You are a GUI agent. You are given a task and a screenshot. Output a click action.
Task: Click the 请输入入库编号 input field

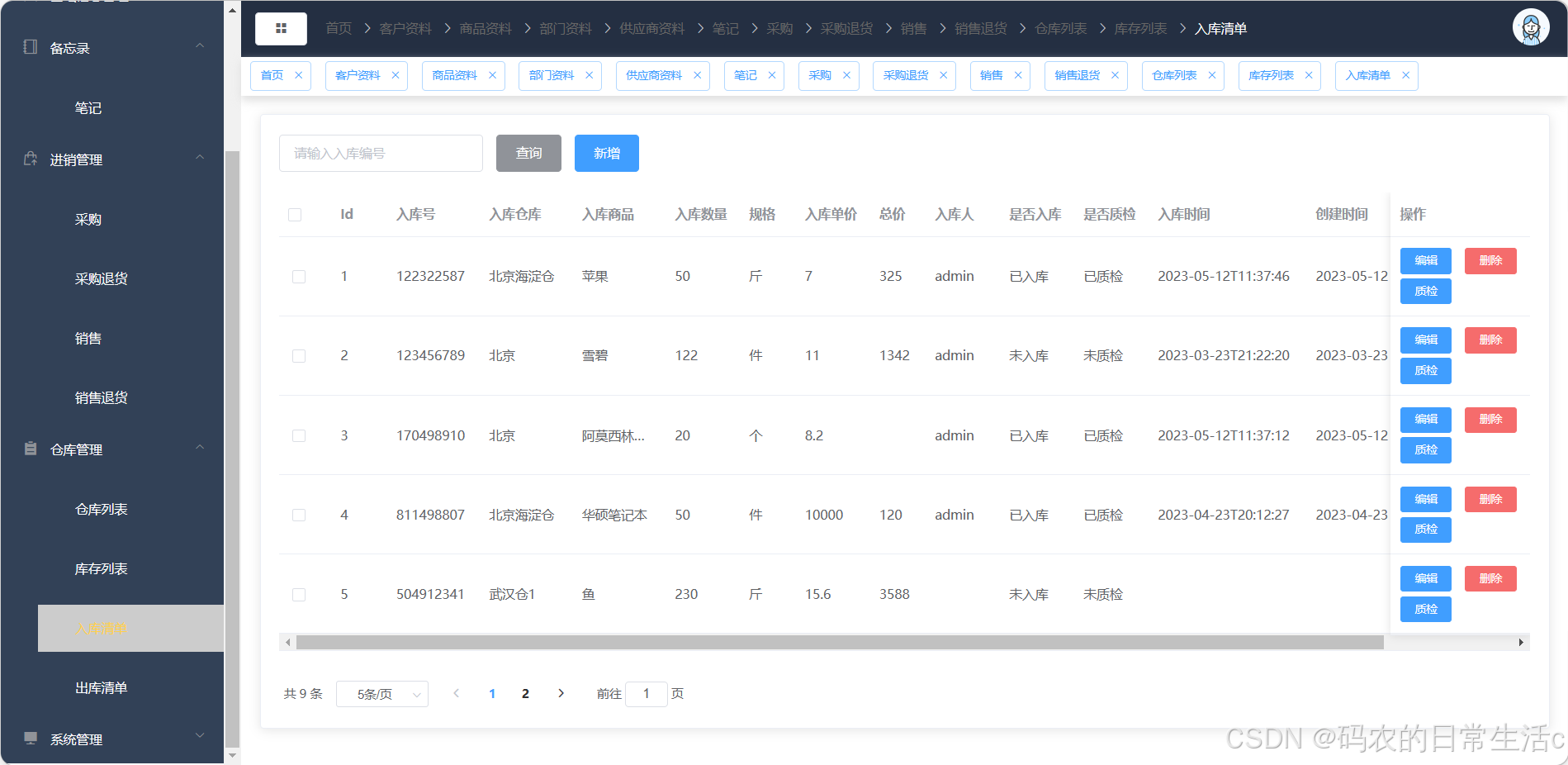[381, 153]
